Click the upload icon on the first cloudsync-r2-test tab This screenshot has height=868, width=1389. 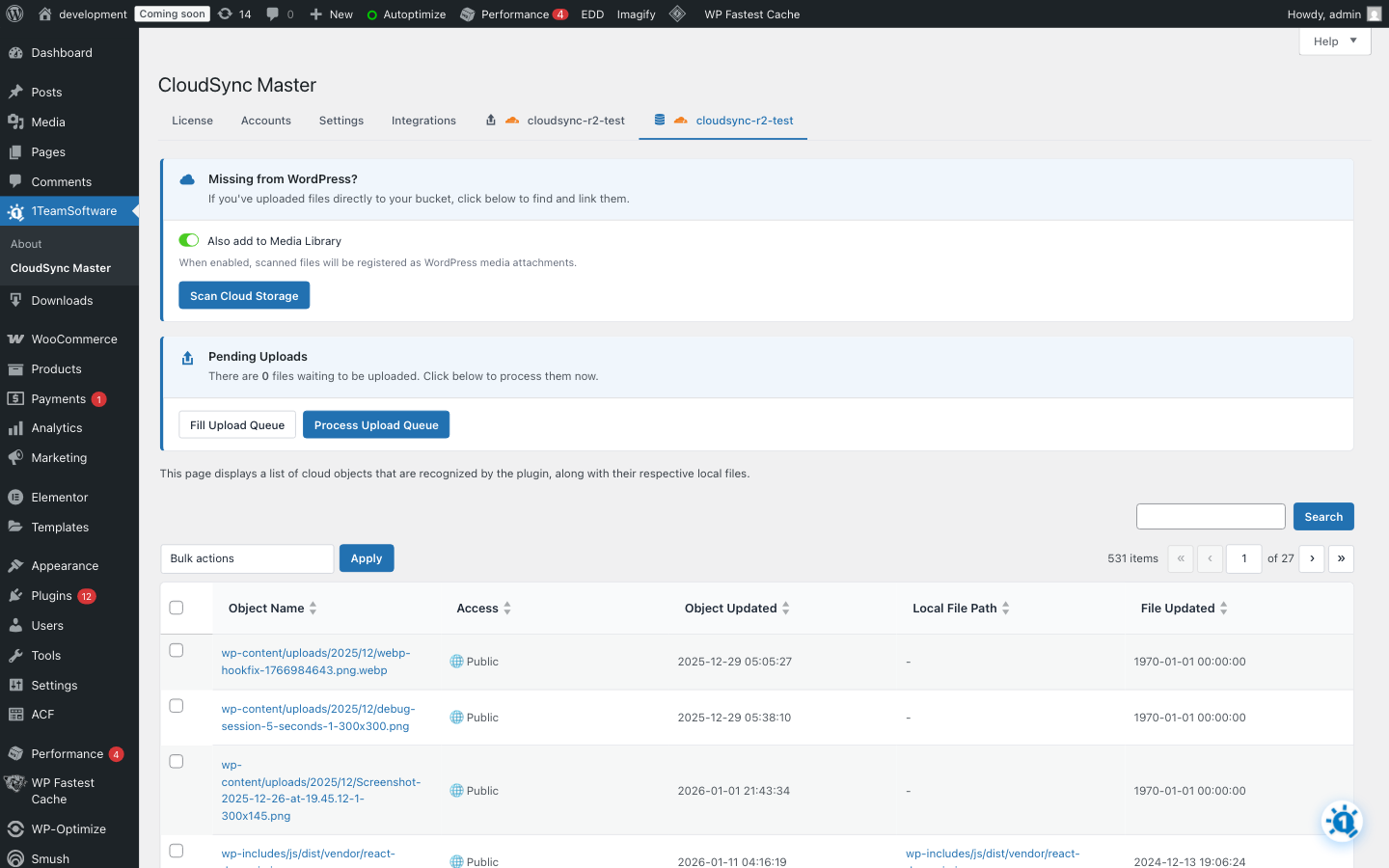click(492, 120)
